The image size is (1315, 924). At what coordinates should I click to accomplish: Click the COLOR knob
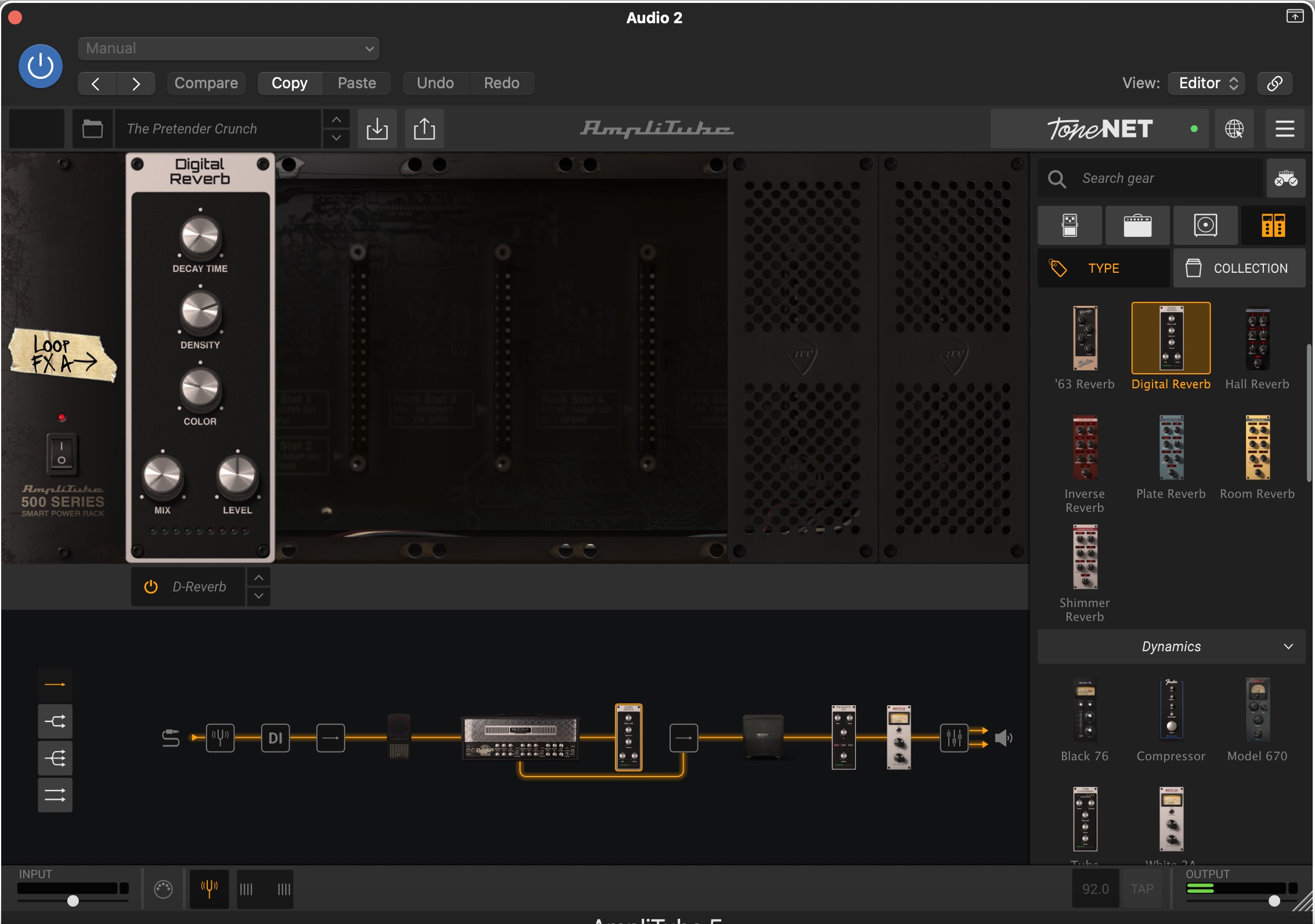pyautogui.click(x=200, y=389)
